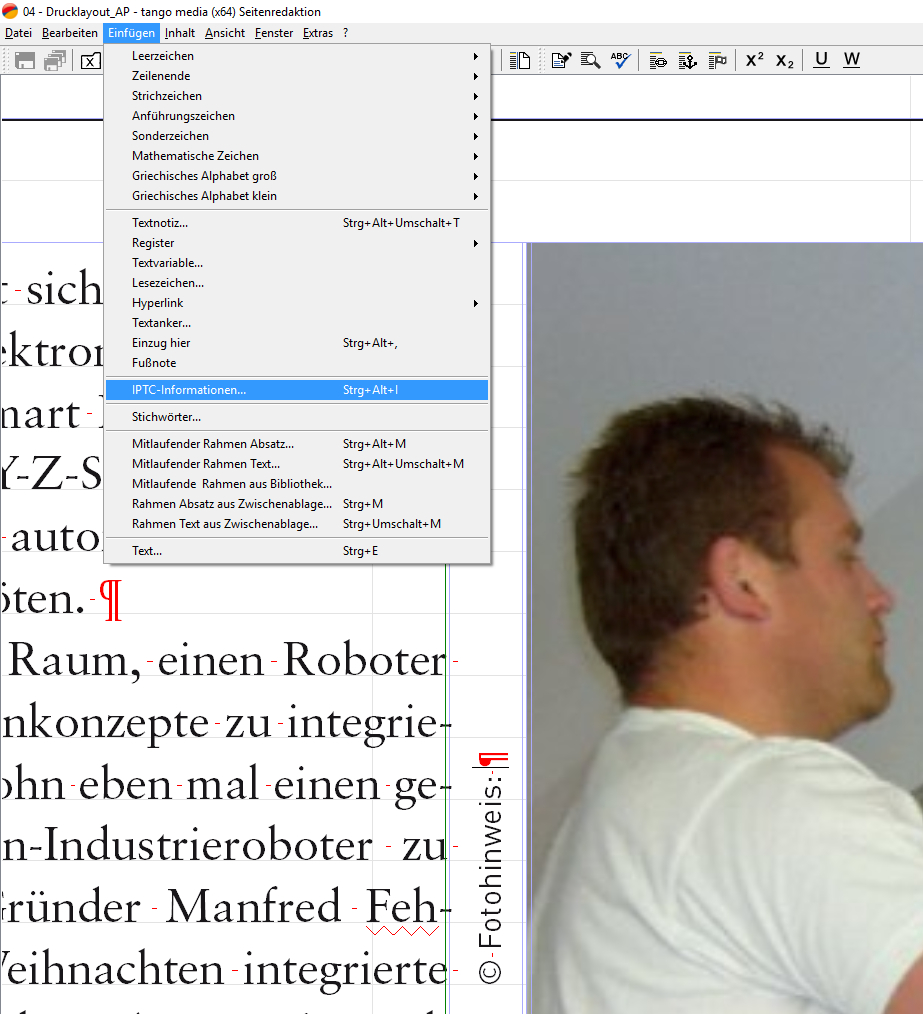Select Mitlaufender Rahmen Absatz entry
This screenshot has width=923, height=1014.
[x=213, y=444]
